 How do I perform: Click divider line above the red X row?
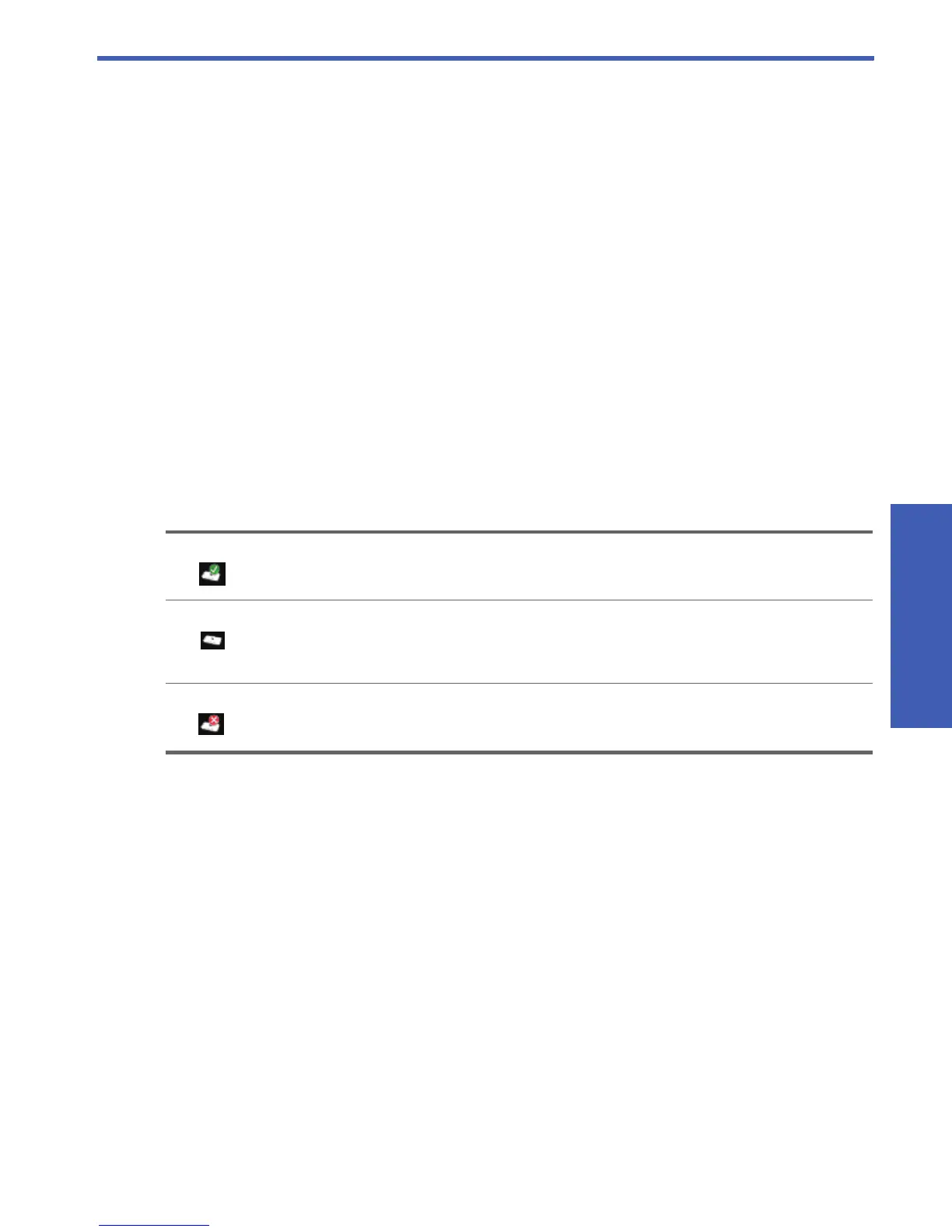pyautogui.click(x=519, y=684)
